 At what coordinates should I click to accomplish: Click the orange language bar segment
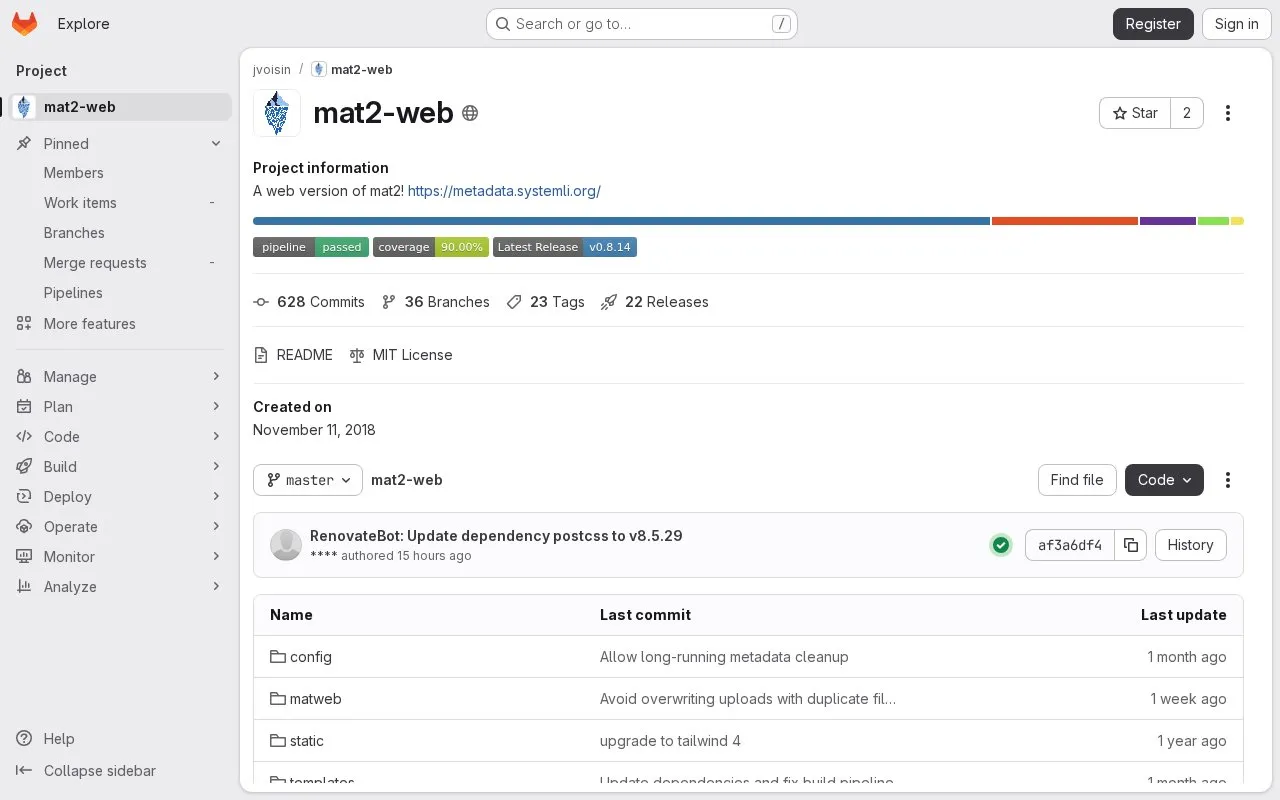[x=1065, y=221]
